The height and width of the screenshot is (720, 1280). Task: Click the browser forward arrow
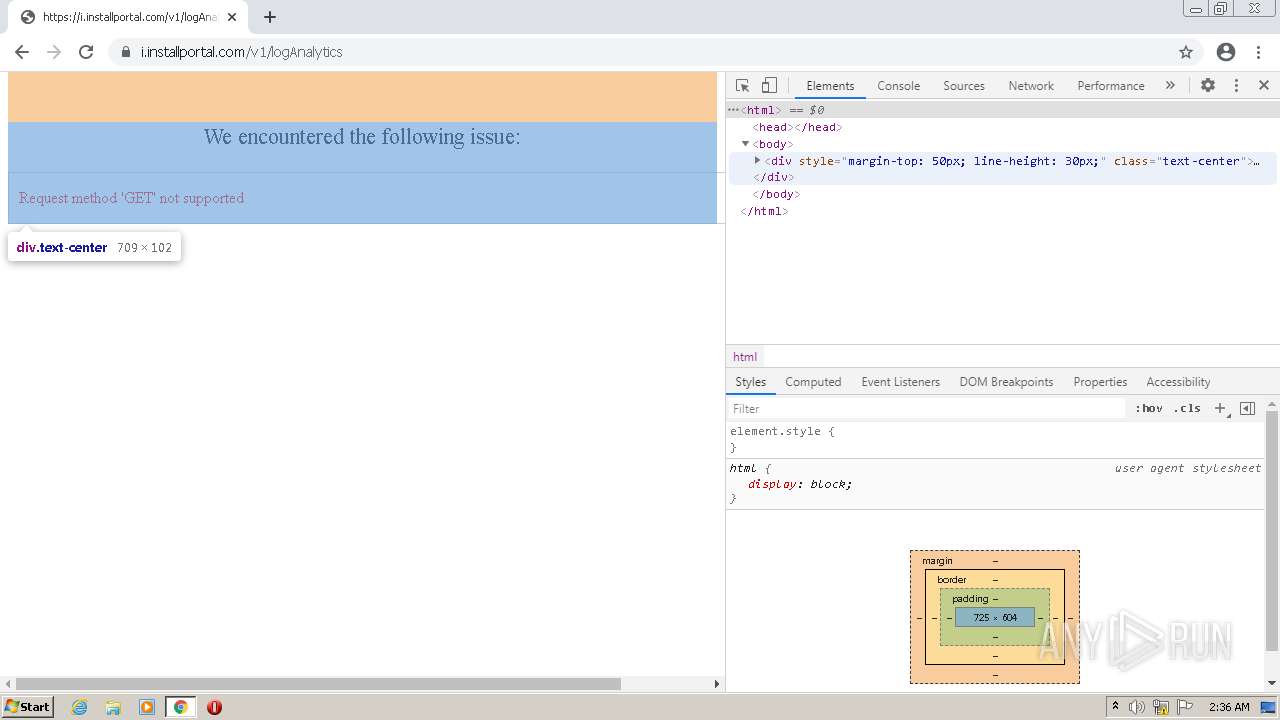coord(54,52)
